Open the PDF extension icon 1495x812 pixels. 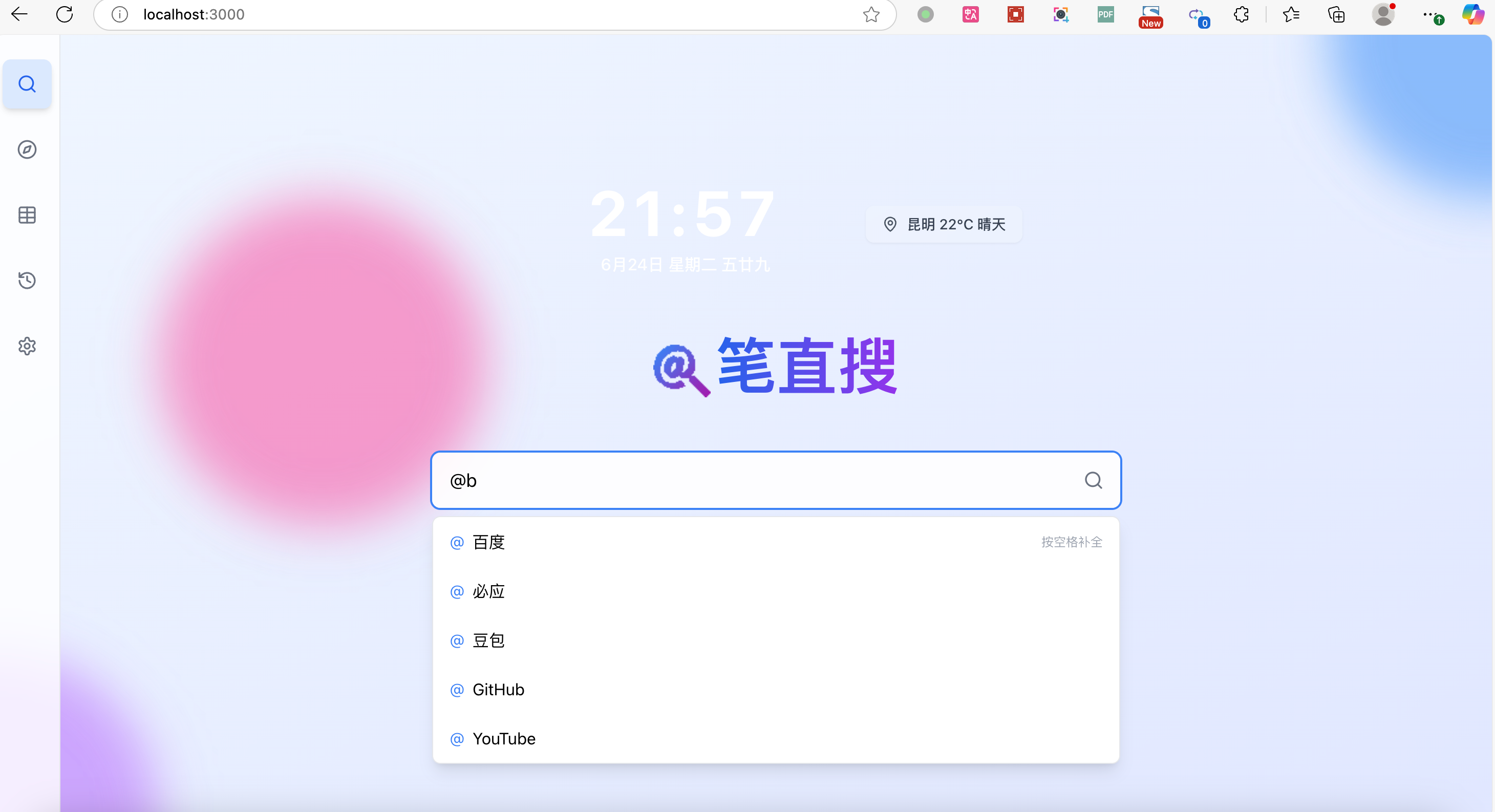(1105, 14)
